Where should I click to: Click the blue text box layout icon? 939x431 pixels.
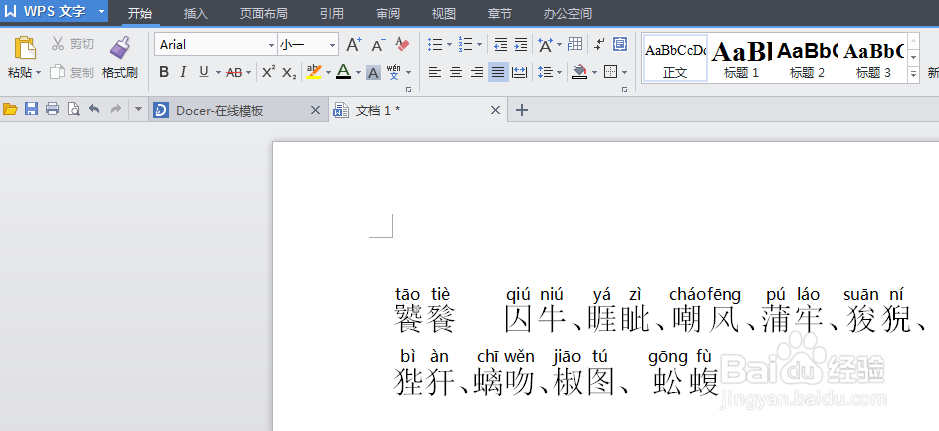pos(620,44)
